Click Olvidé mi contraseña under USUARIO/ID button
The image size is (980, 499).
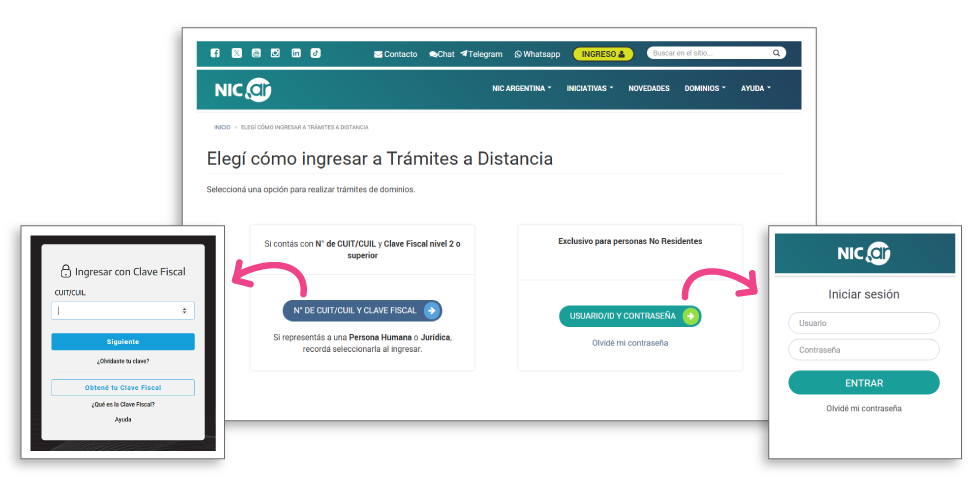pos(630,343)
